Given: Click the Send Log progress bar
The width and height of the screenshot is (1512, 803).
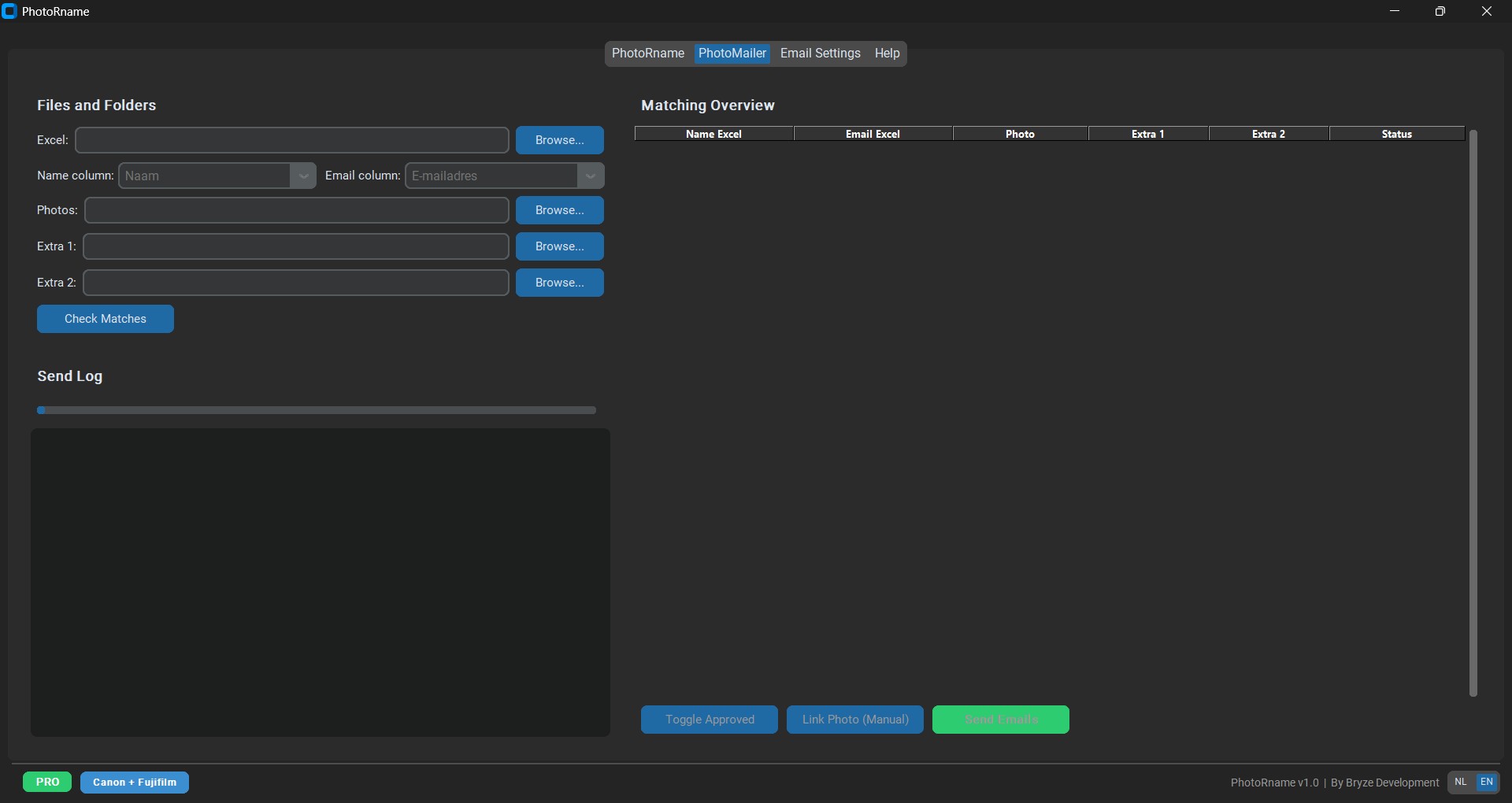Looking at the screenshot, I should point(316,410).
